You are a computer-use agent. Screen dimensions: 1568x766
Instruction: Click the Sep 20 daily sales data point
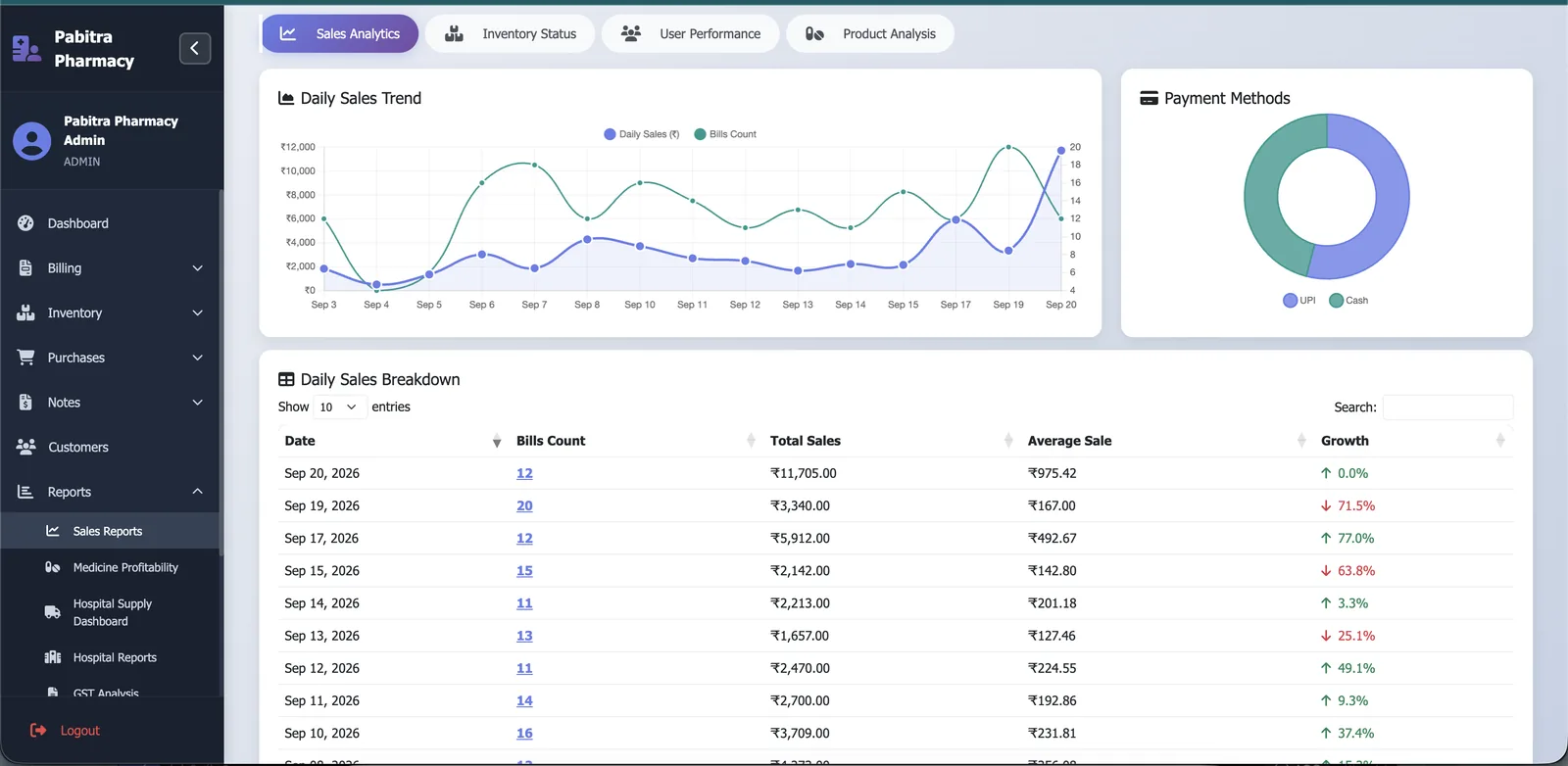[x=1060, y=151]
